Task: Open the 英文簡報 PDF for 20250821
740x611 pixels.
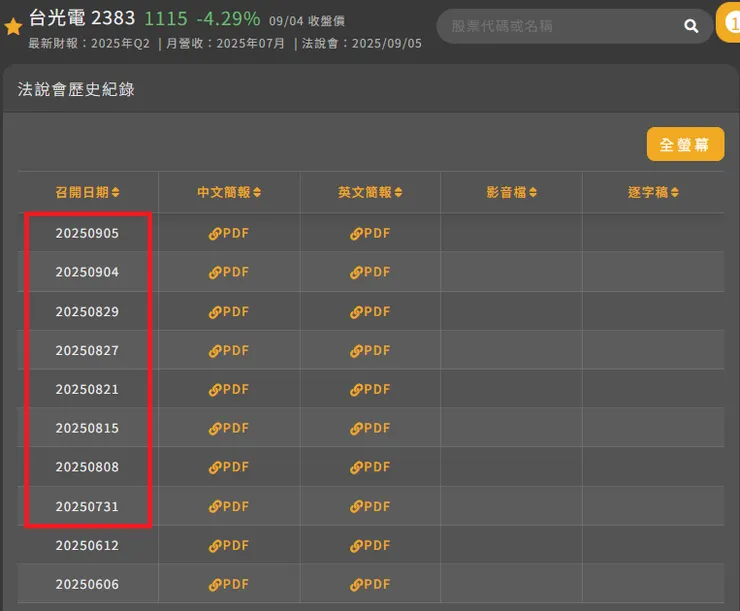Action: 370,389
